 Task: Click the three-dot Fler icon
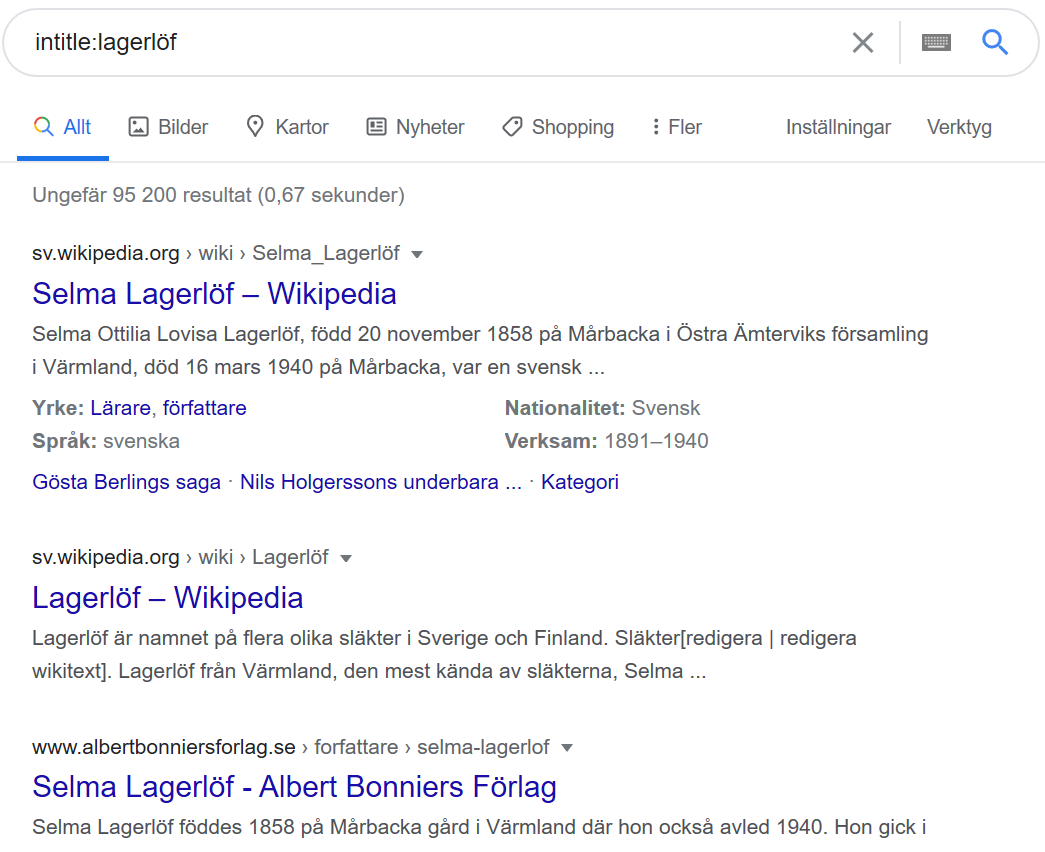point(656,127)
